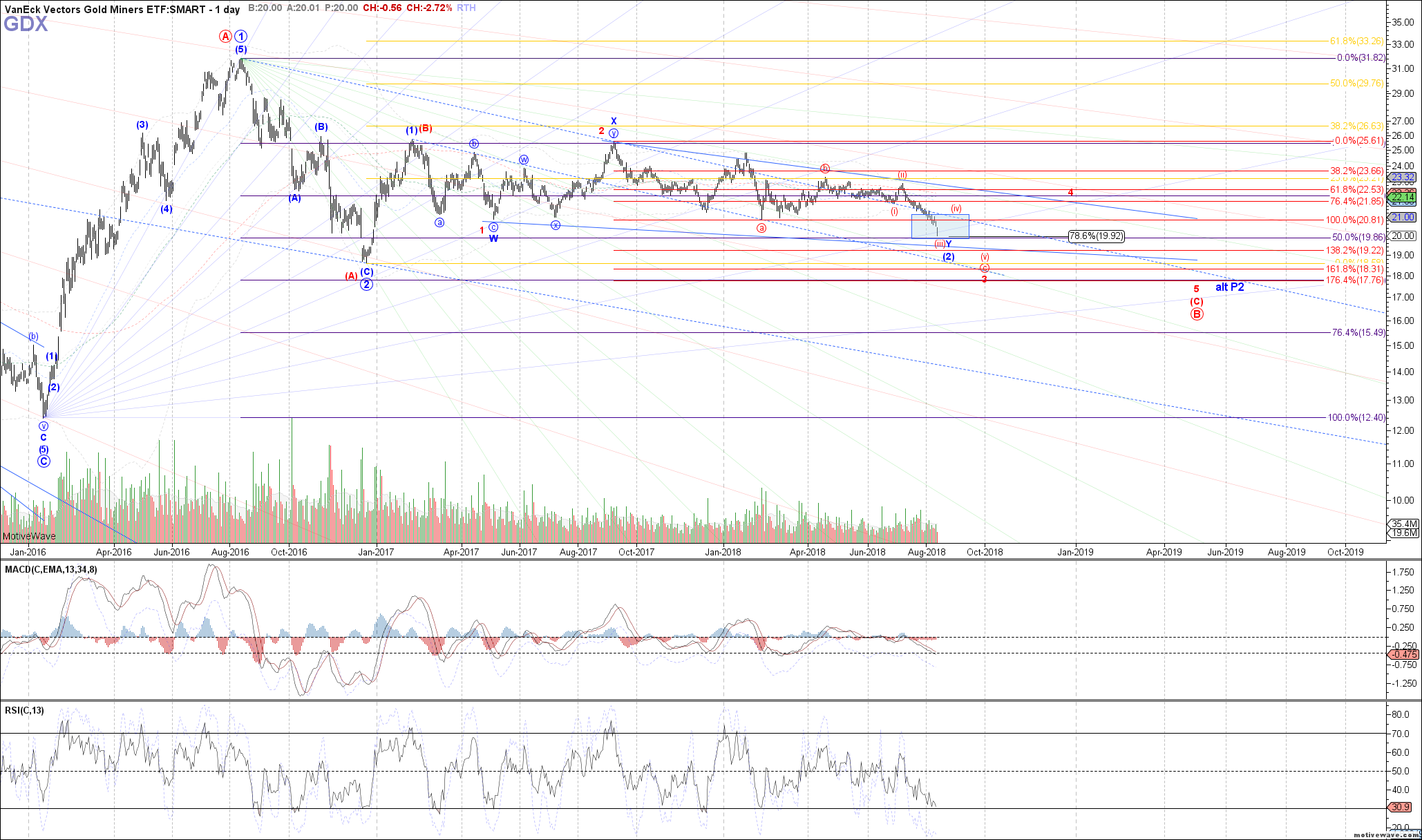
Task: Click the blue W wave label
Action: click(x=493, y=238)
